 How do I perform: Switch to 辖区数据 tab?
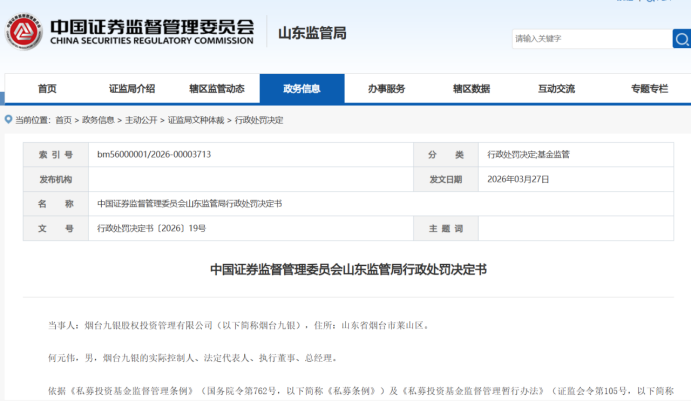pos(471,89)
